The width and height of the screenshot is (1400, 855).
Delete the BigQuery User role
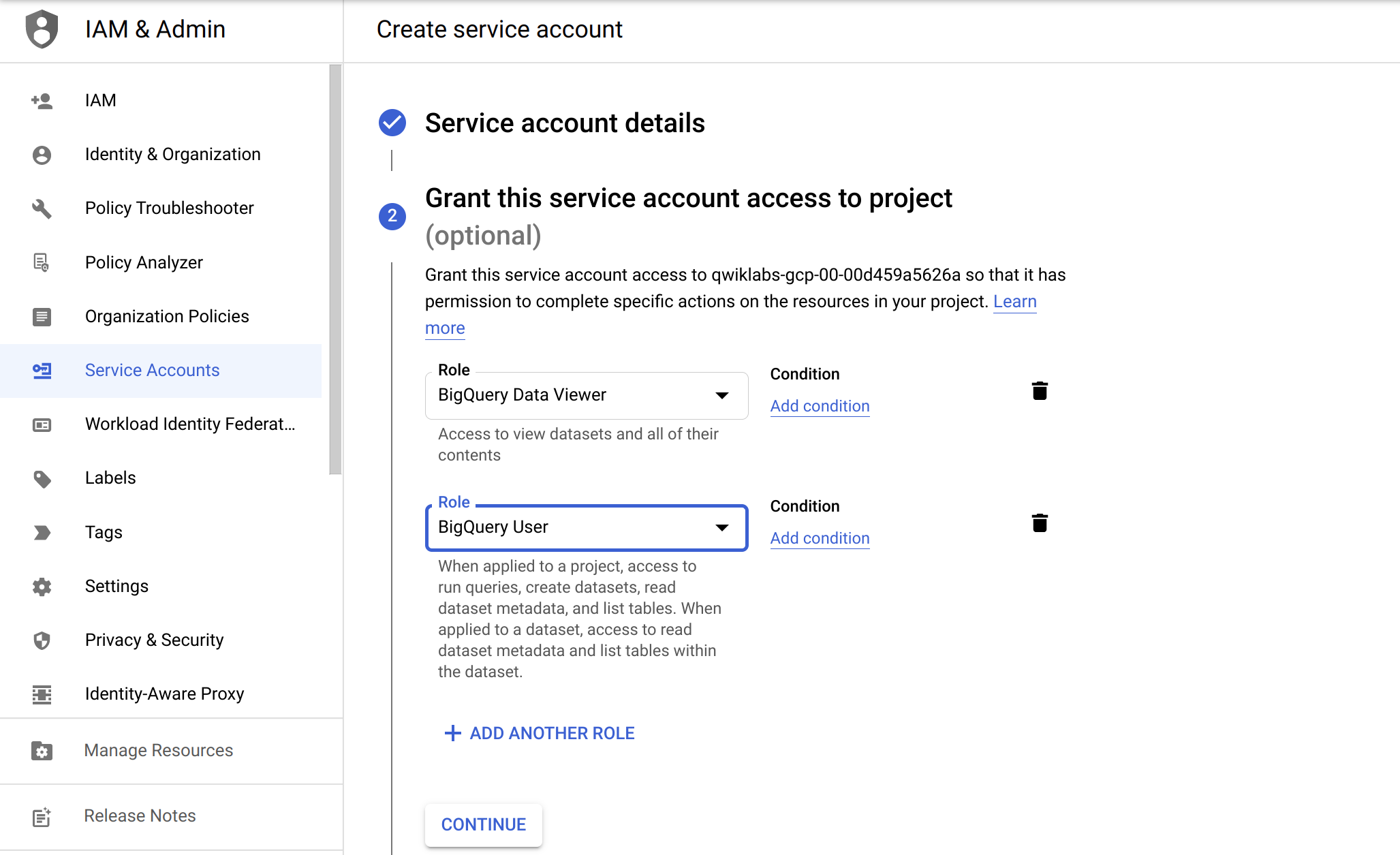1038,522
